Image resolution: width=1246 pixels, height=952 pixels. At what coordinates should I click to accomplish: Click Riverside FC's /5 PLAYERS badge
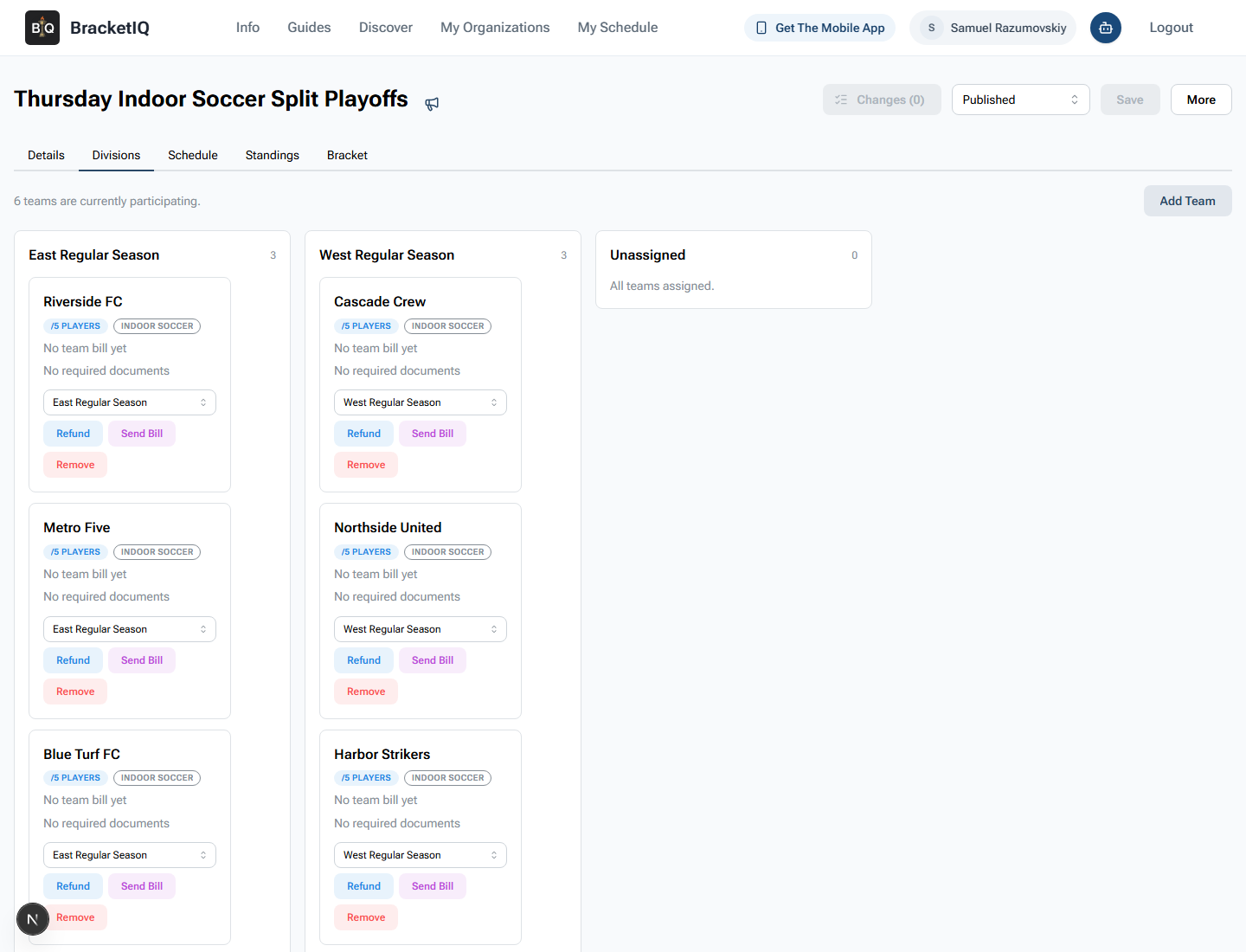click(x=75, y=326)
